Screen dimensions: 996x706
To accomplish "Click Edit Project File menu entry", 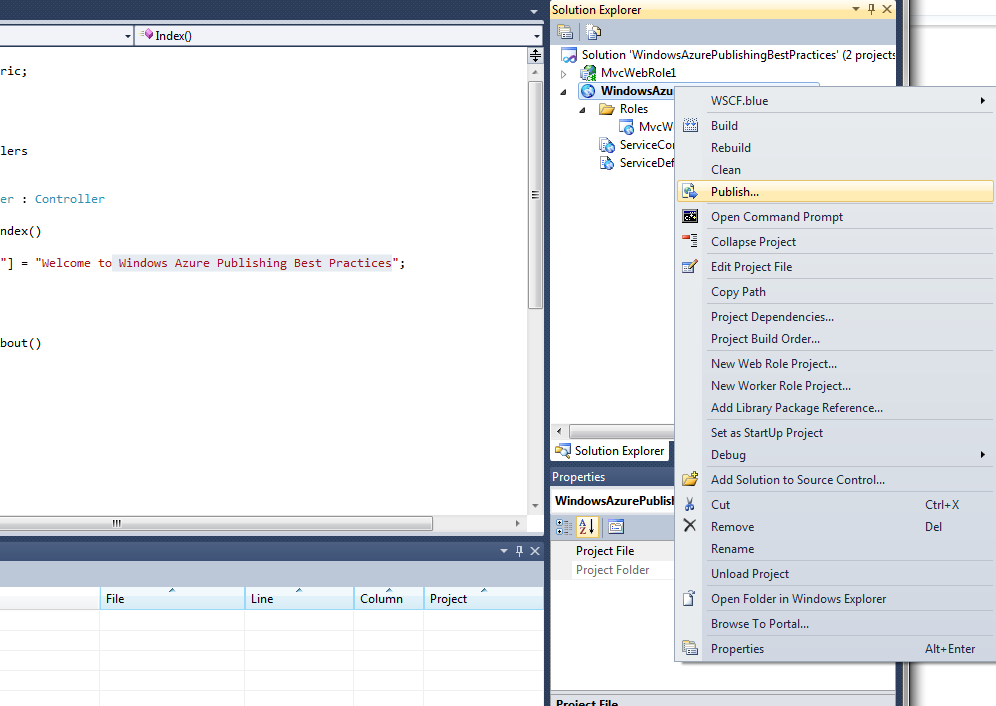I will [x=835, y=267].
